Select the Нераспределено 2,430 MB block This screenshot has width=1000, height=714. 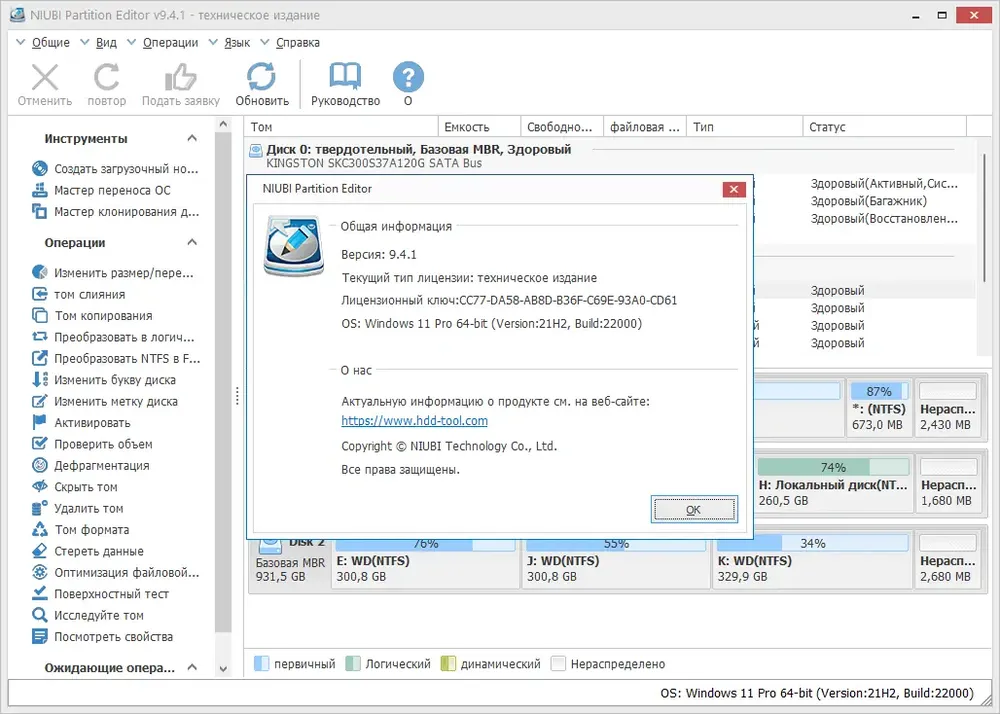948,408
